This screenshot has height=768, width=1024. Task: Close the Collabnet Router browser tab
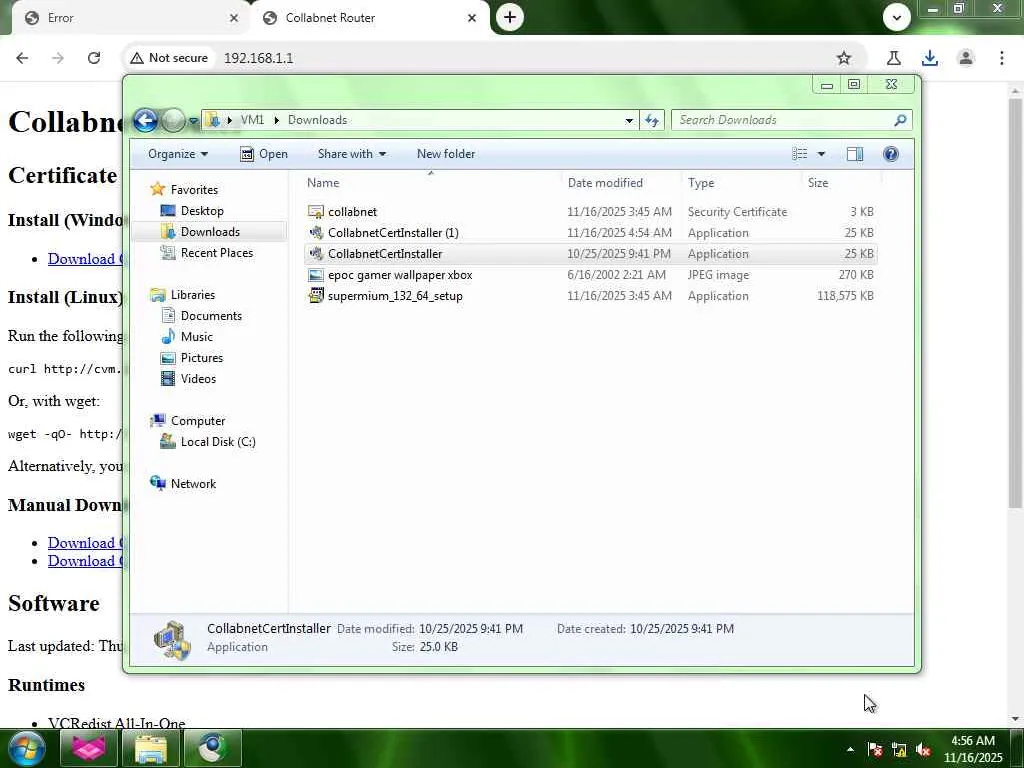tap(472, 18)
